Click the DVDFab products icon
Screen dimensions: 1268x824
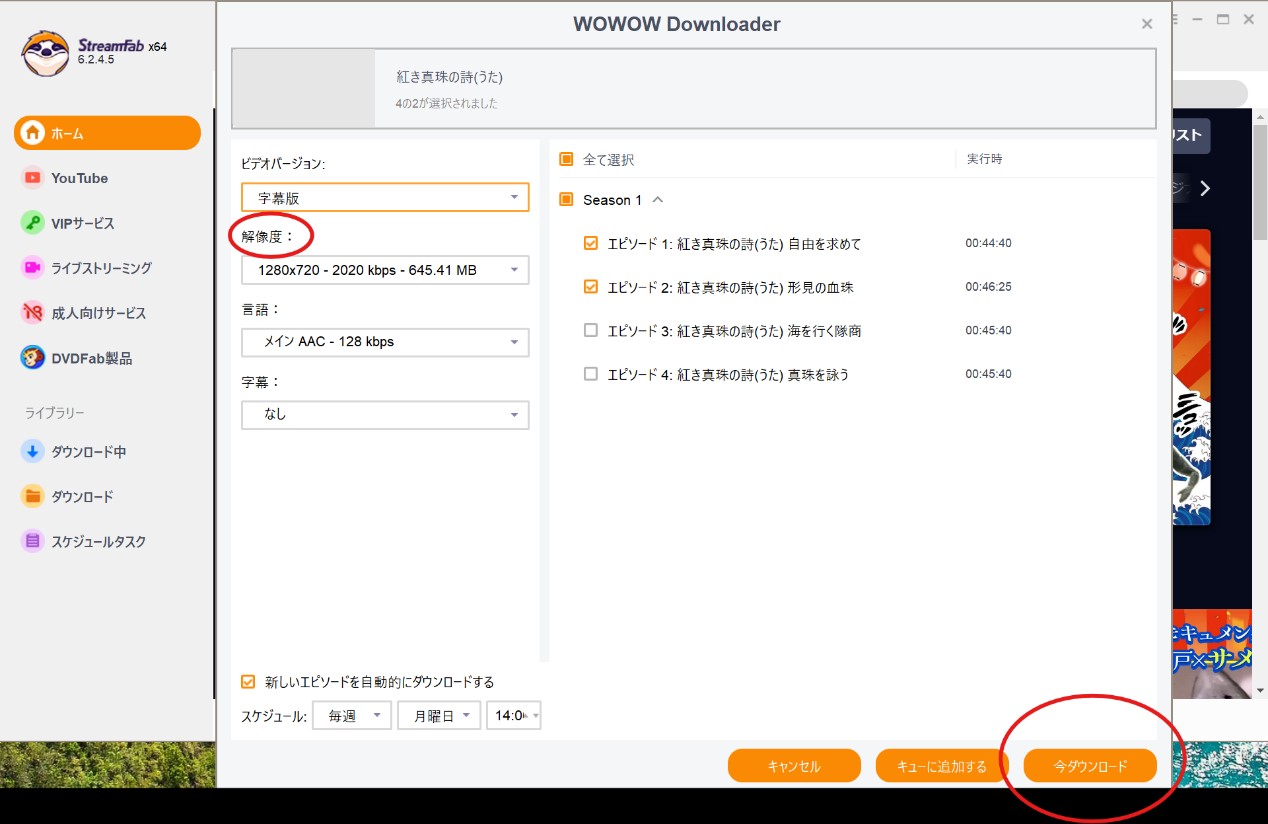33,358
